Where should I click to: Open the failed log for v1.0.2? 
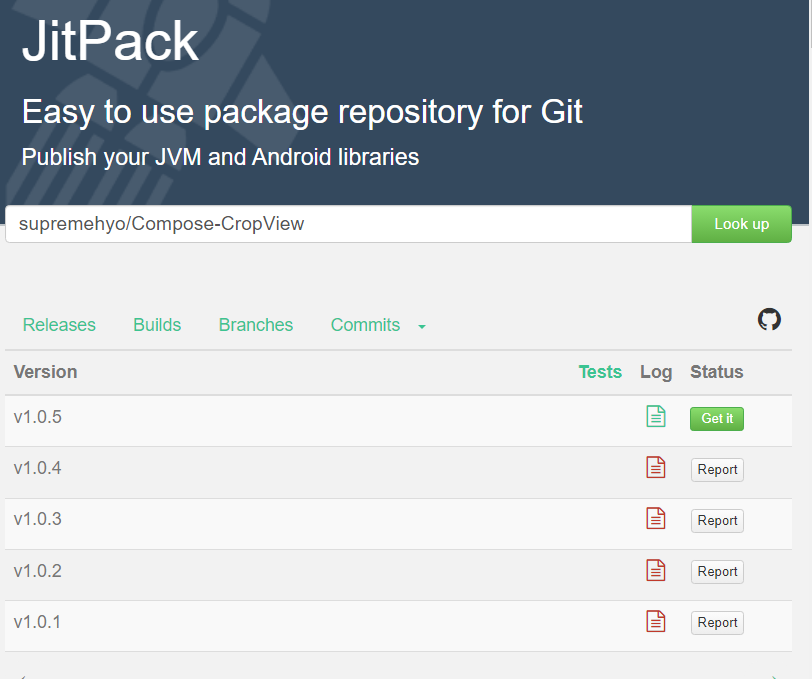[656, 570]
